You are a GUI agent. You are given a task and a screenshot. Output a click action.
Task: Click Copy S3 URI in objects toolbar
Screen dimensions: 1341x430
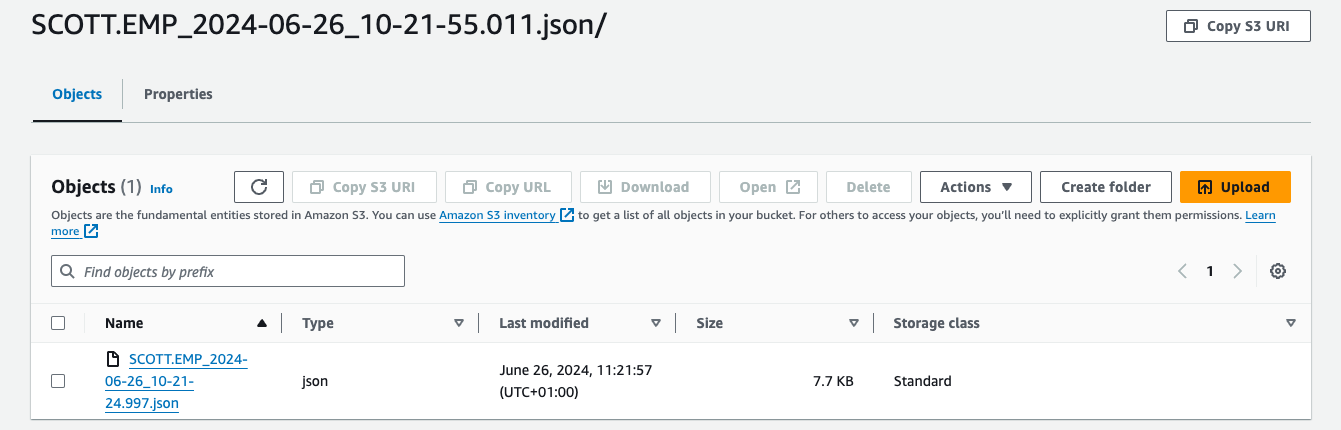pos(365,187)
